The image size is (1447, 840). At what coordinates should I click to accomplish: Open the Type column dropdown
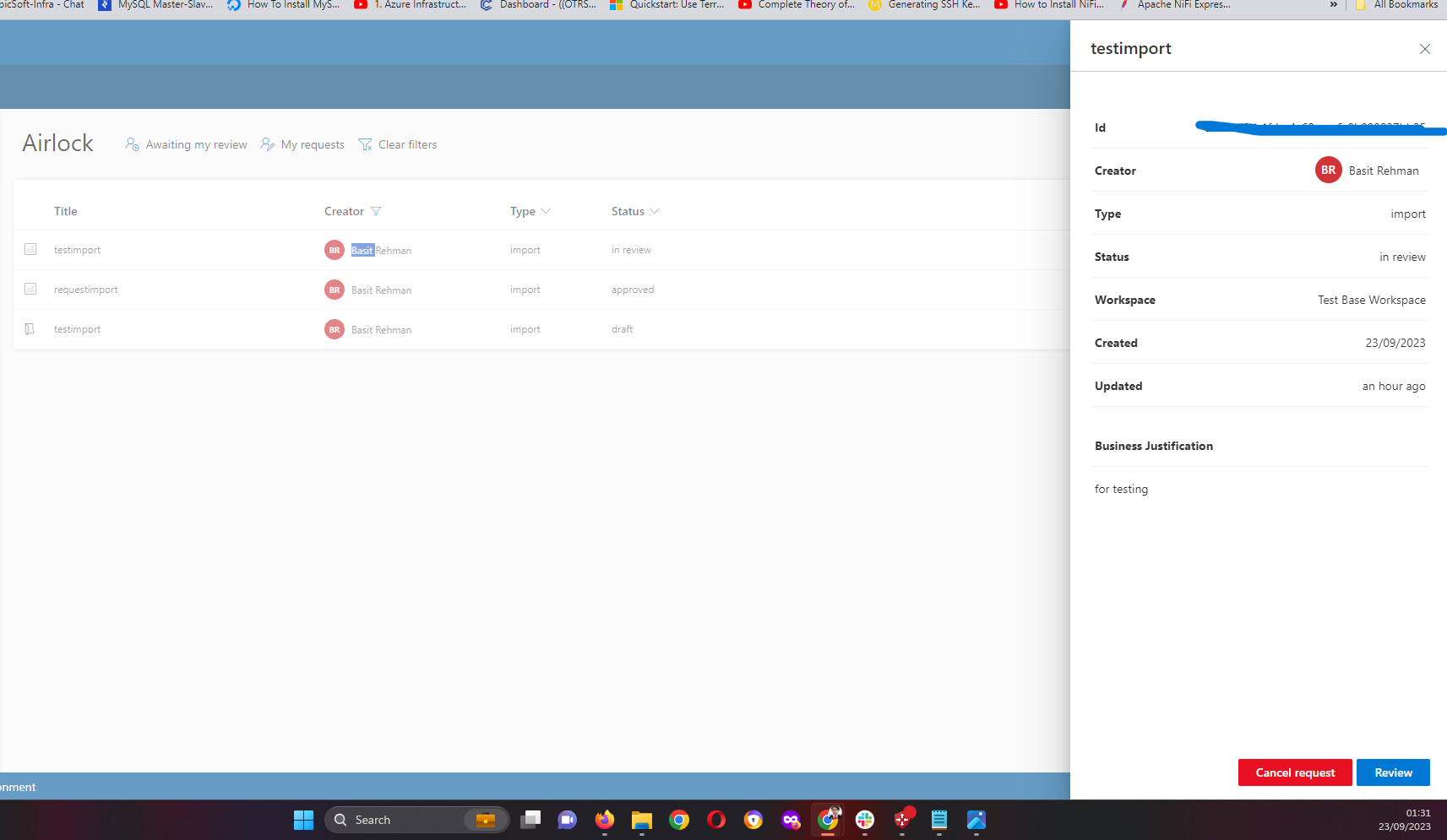tap(546, 211)
